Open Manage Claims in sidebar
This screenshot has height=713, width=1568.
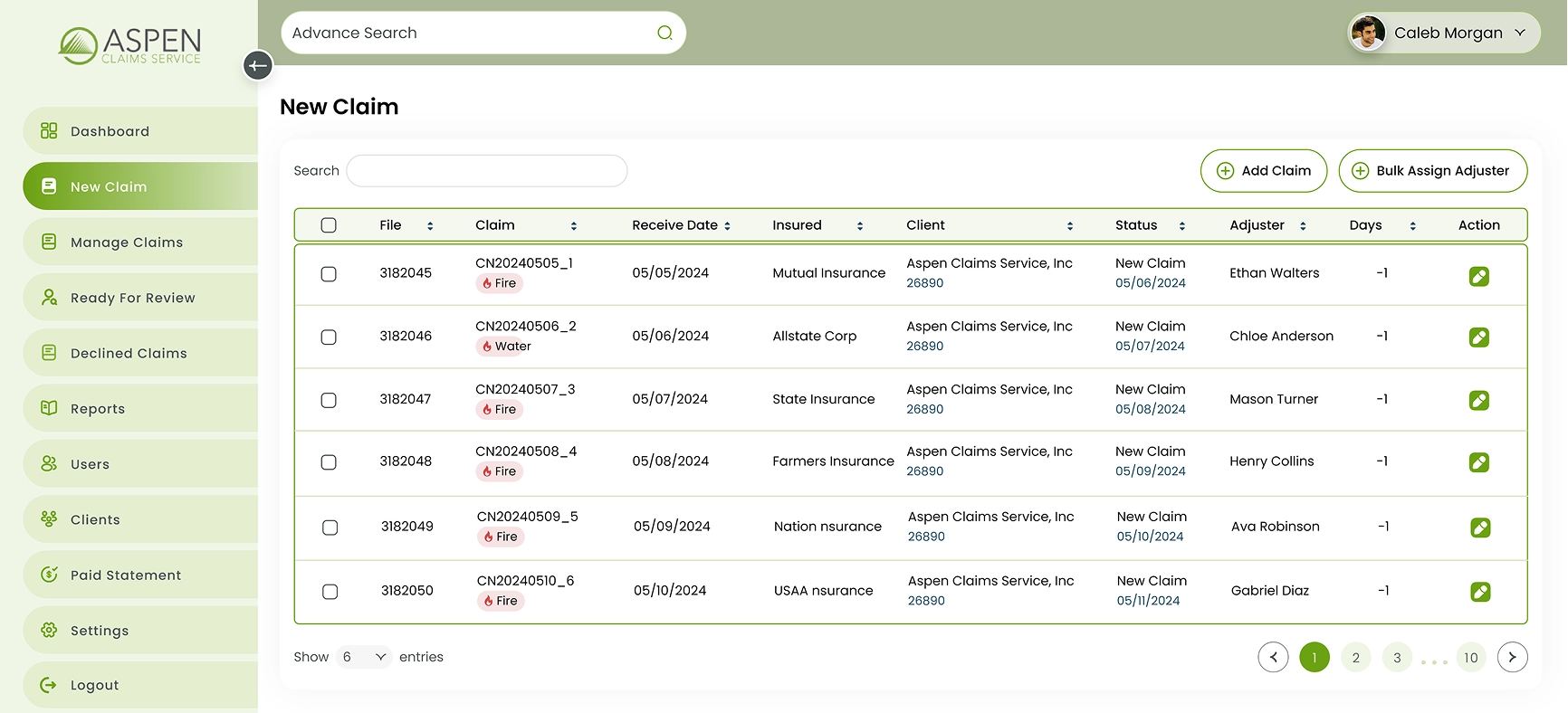coord(127,242)
